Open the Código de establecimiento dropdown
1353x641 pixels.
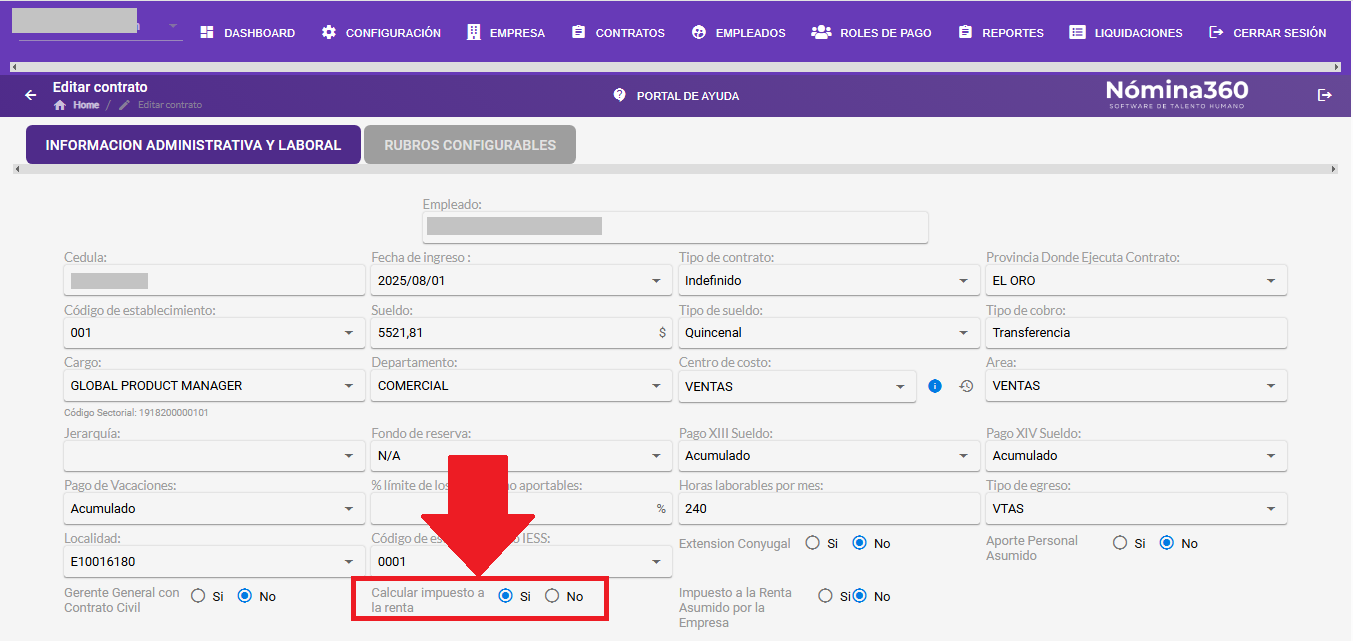[214, 333]
